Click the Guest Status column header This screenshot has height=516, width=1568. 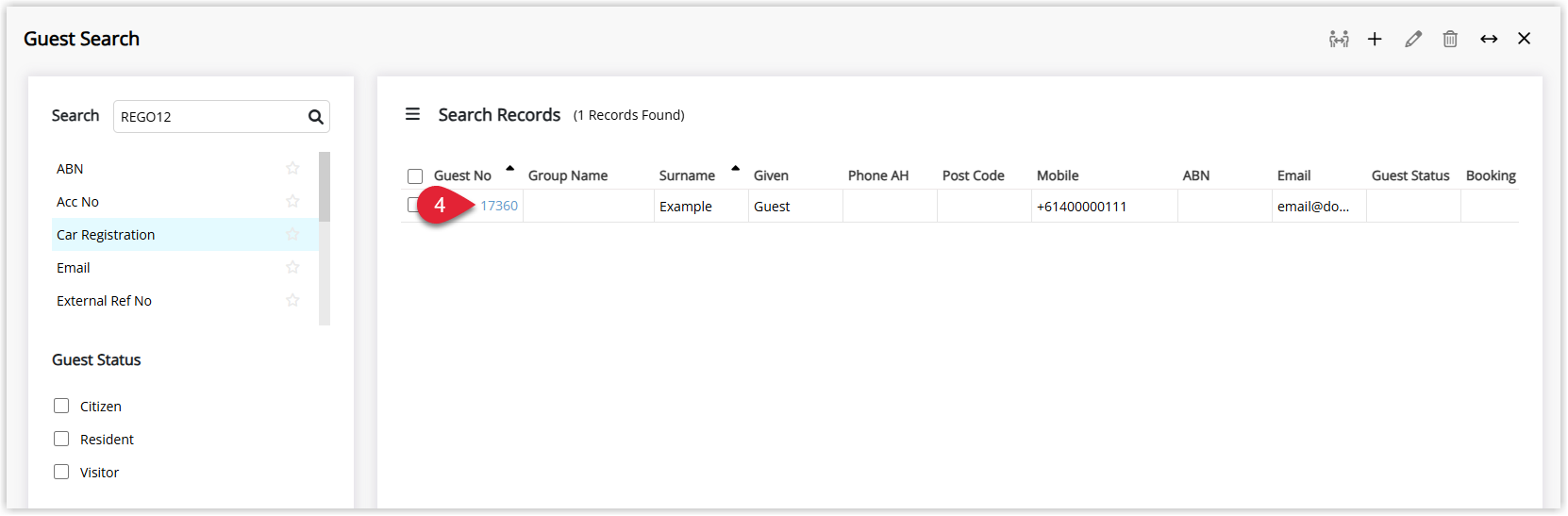(1410, 175)
